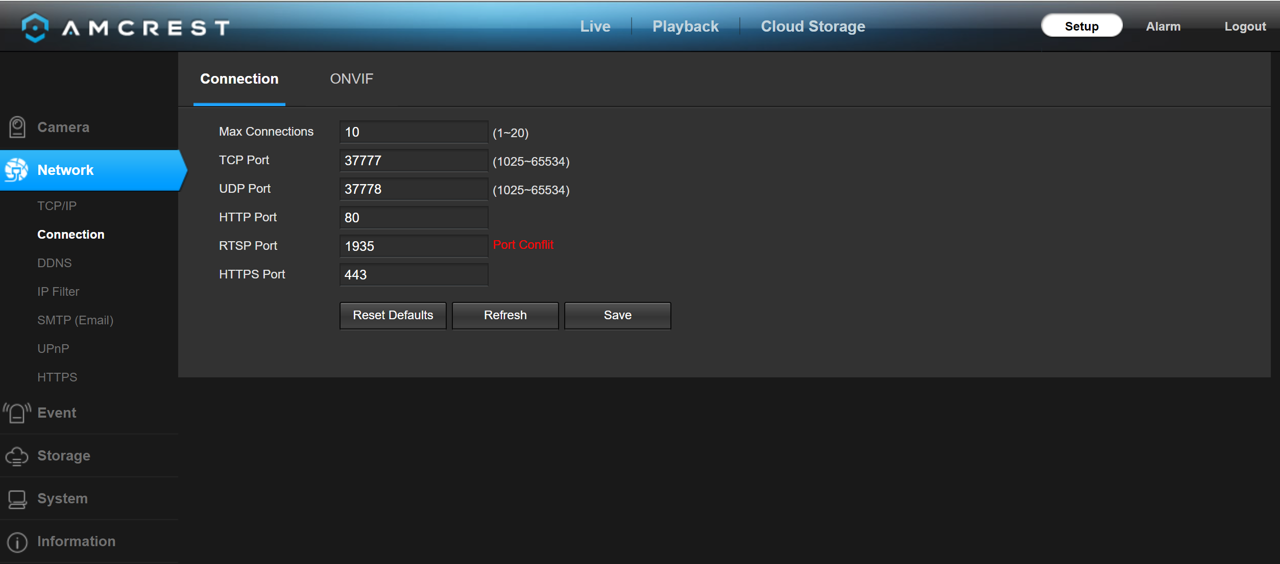This screenshot has width=1280, height=564.
Task: Click the Camera sidebar icon
Action: click(x=17, y=127)
